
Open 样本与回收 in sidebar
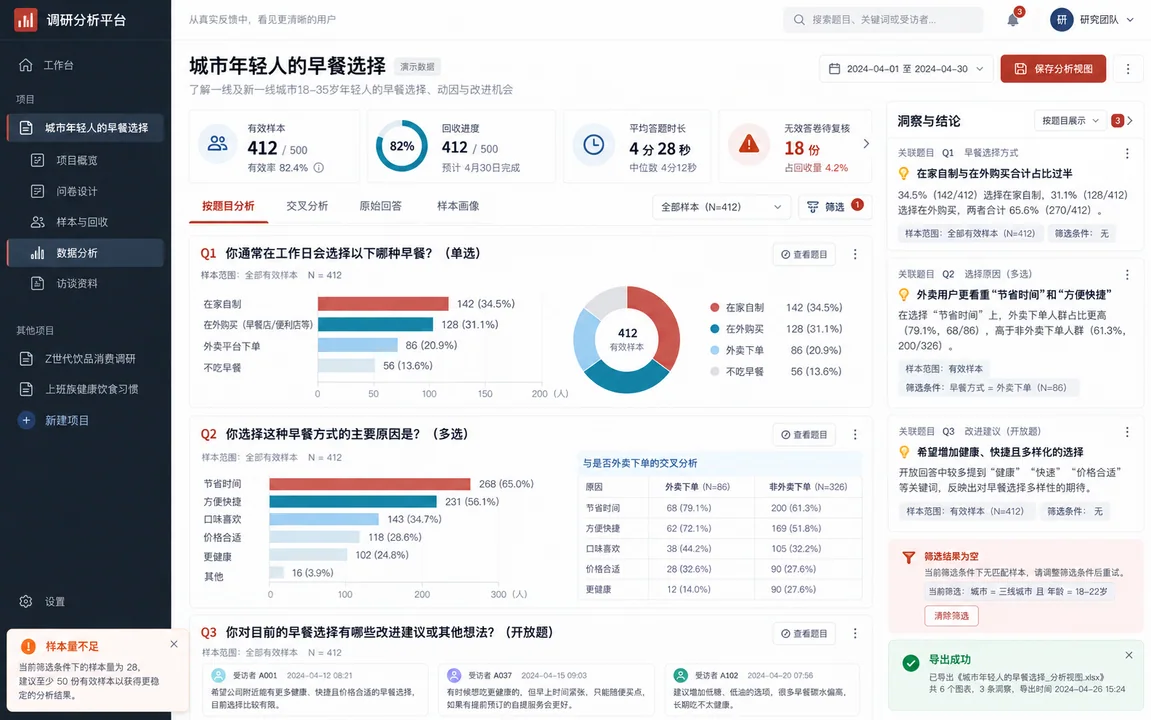85,222
